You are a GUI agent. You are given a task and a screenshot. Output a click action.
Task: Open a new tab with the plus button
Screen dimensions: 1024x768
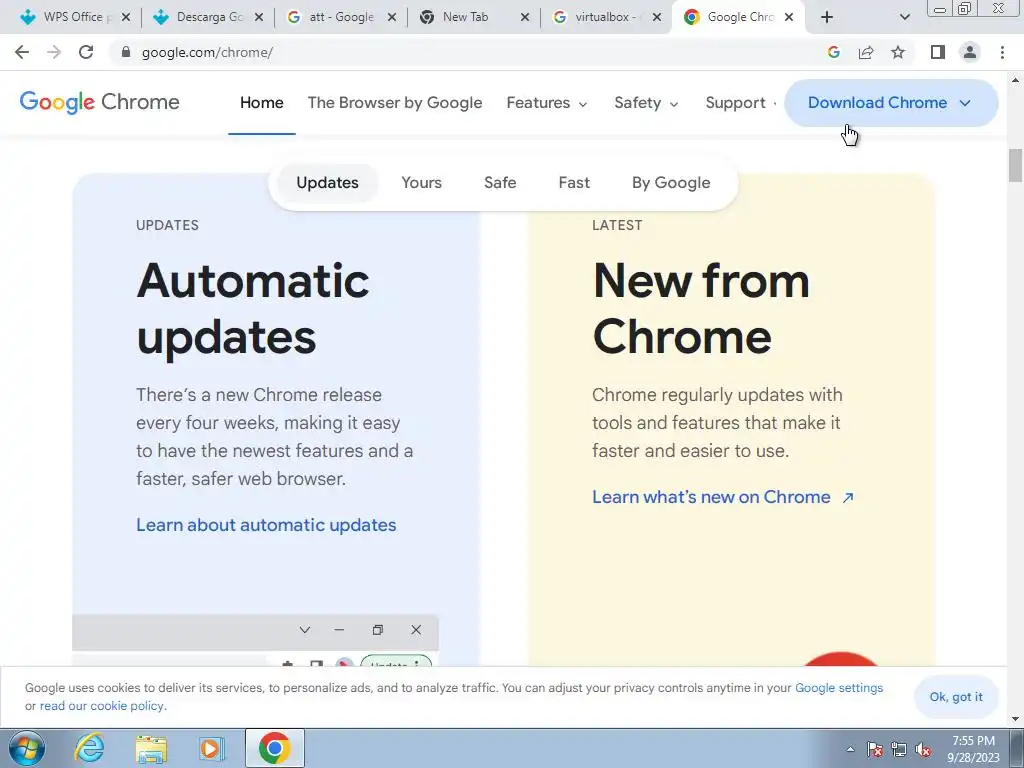[x=827, y=17]
